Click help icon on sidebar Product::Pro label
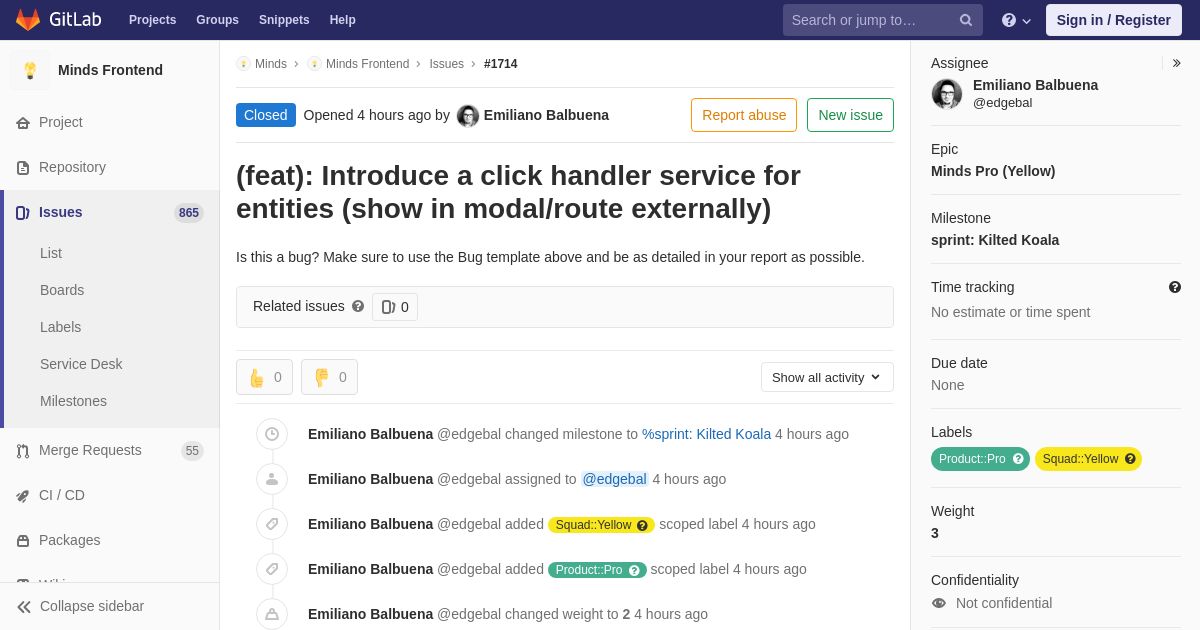Image resolution: width=1200 pixels, height=630 pixels. 1018,459
